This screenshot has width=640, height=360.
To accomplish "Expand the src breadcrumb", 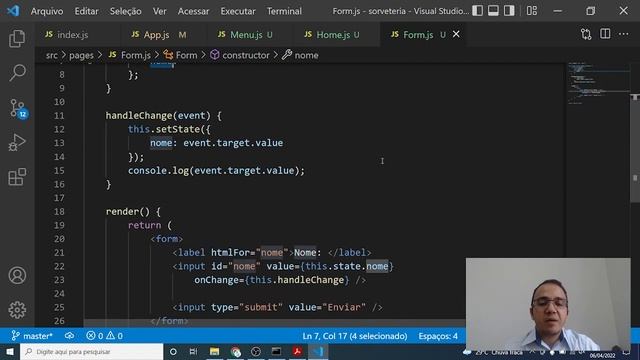I will pyautogui.click(x=51, y=55).
